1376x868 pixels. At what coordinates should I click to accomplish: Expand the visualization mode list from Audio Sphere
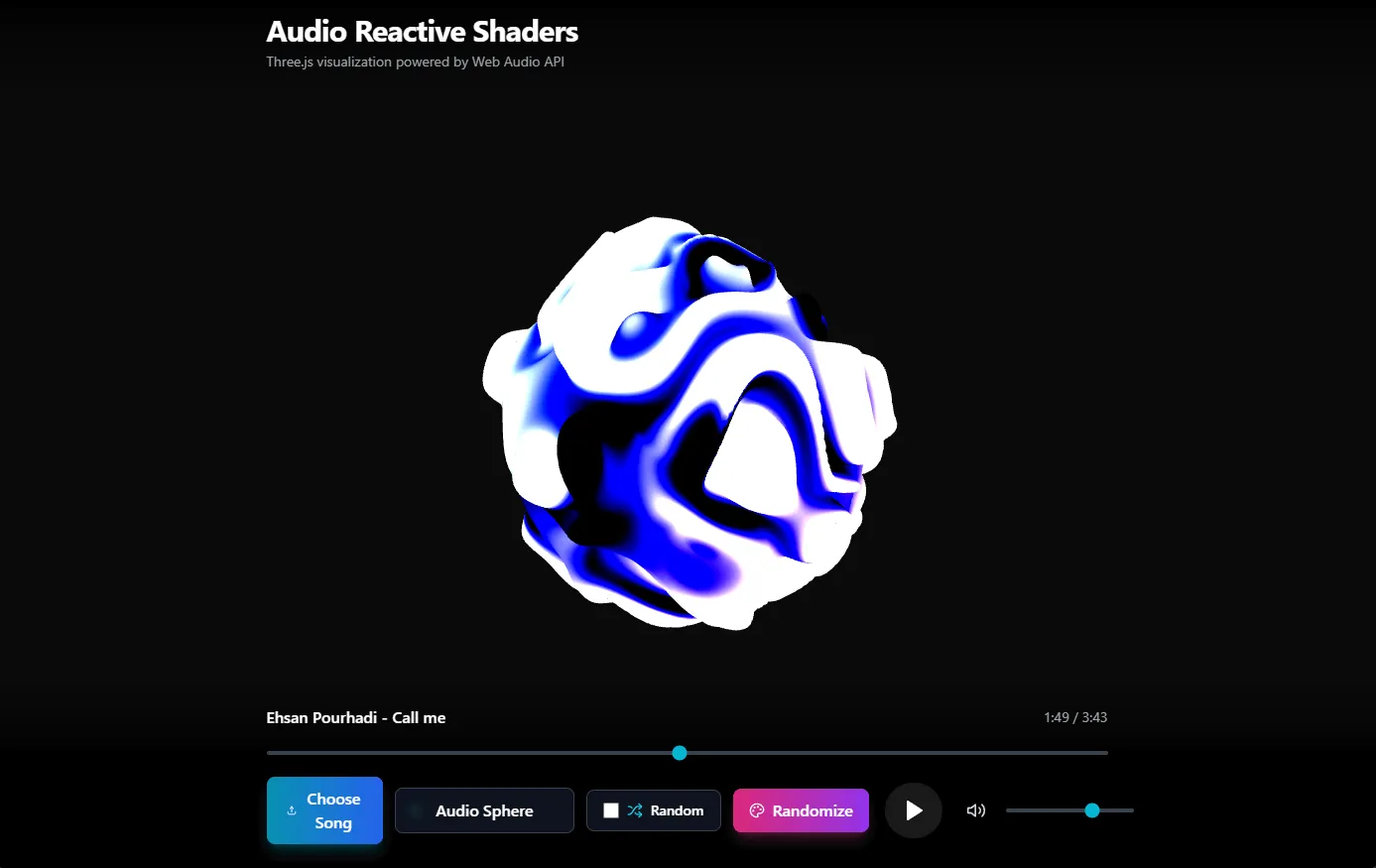tap(484, 810)
